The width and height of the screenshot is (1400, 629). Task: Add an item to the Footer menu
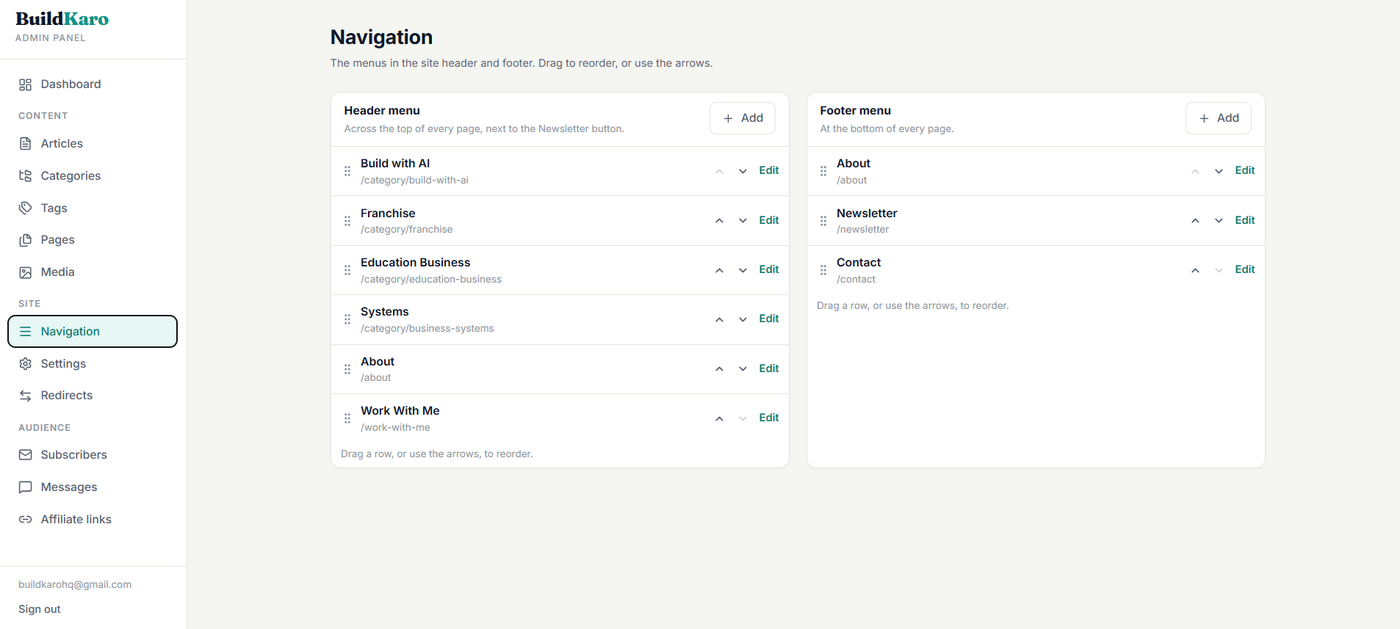1219,118
